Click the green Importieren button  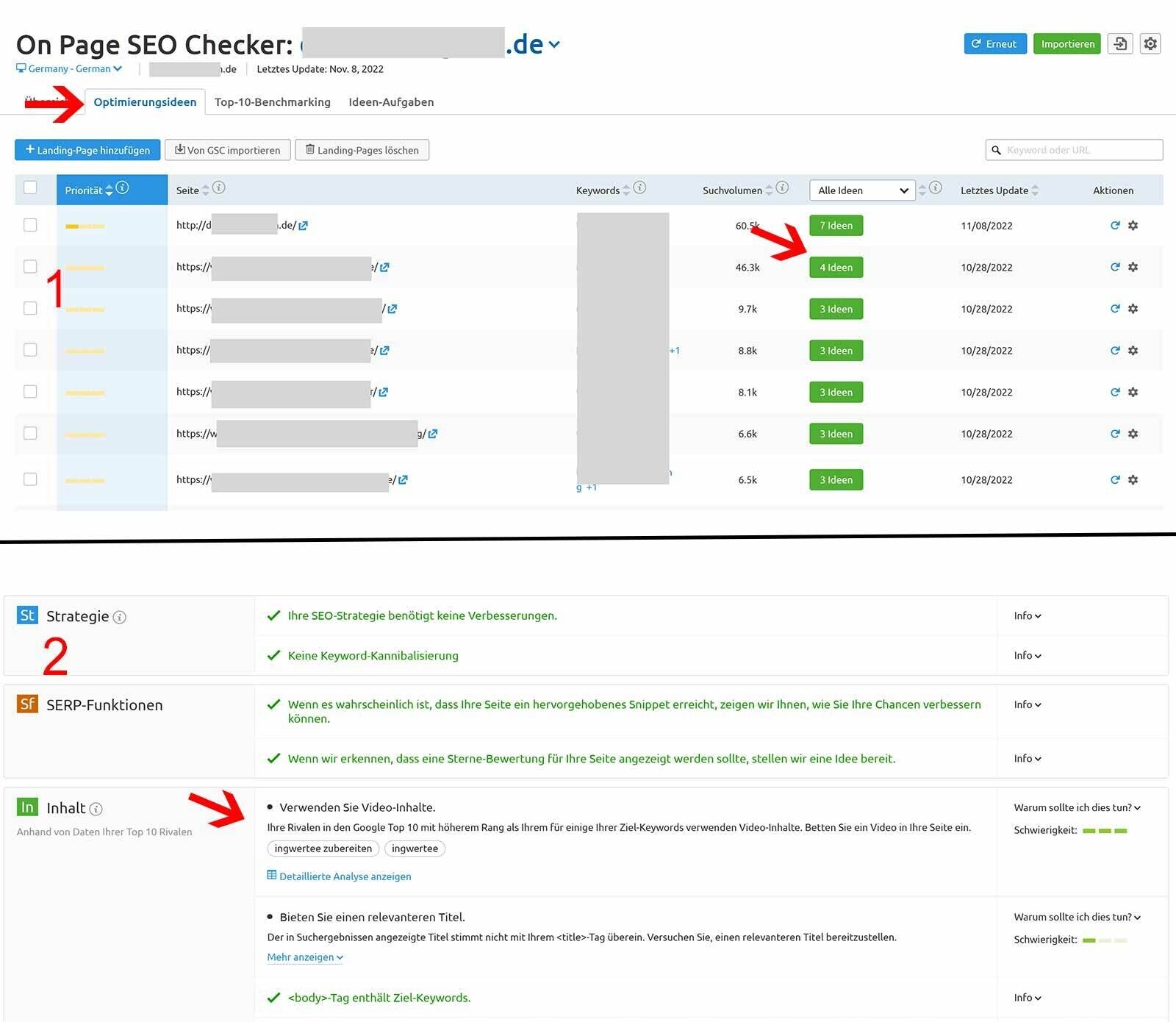(x=1067, y=44)
